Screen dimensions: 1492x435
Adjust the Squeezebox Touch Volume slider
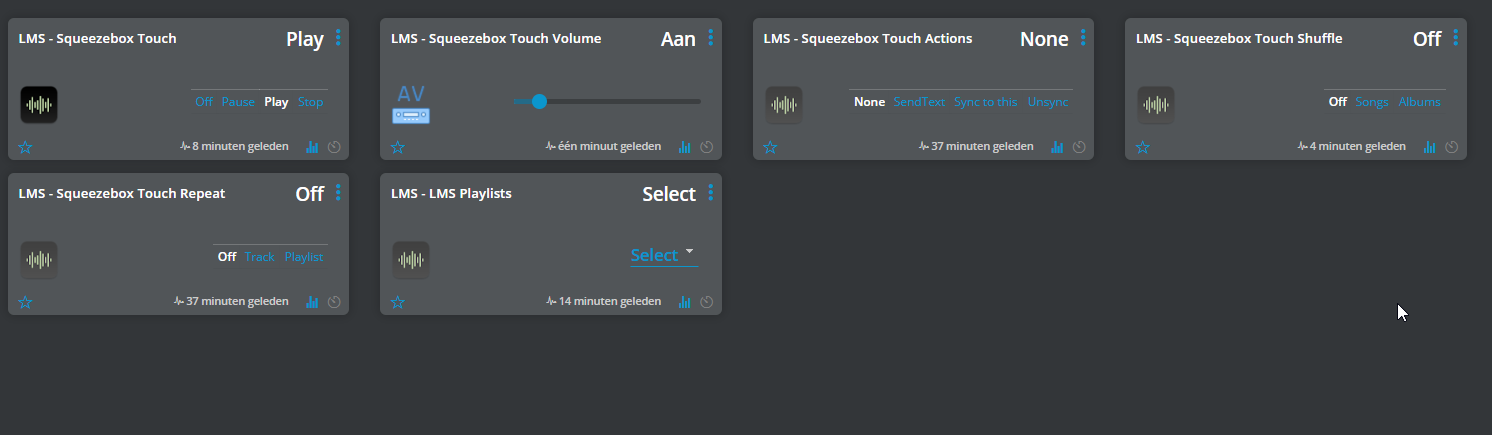pyautogui.click(x=540, y=101)
